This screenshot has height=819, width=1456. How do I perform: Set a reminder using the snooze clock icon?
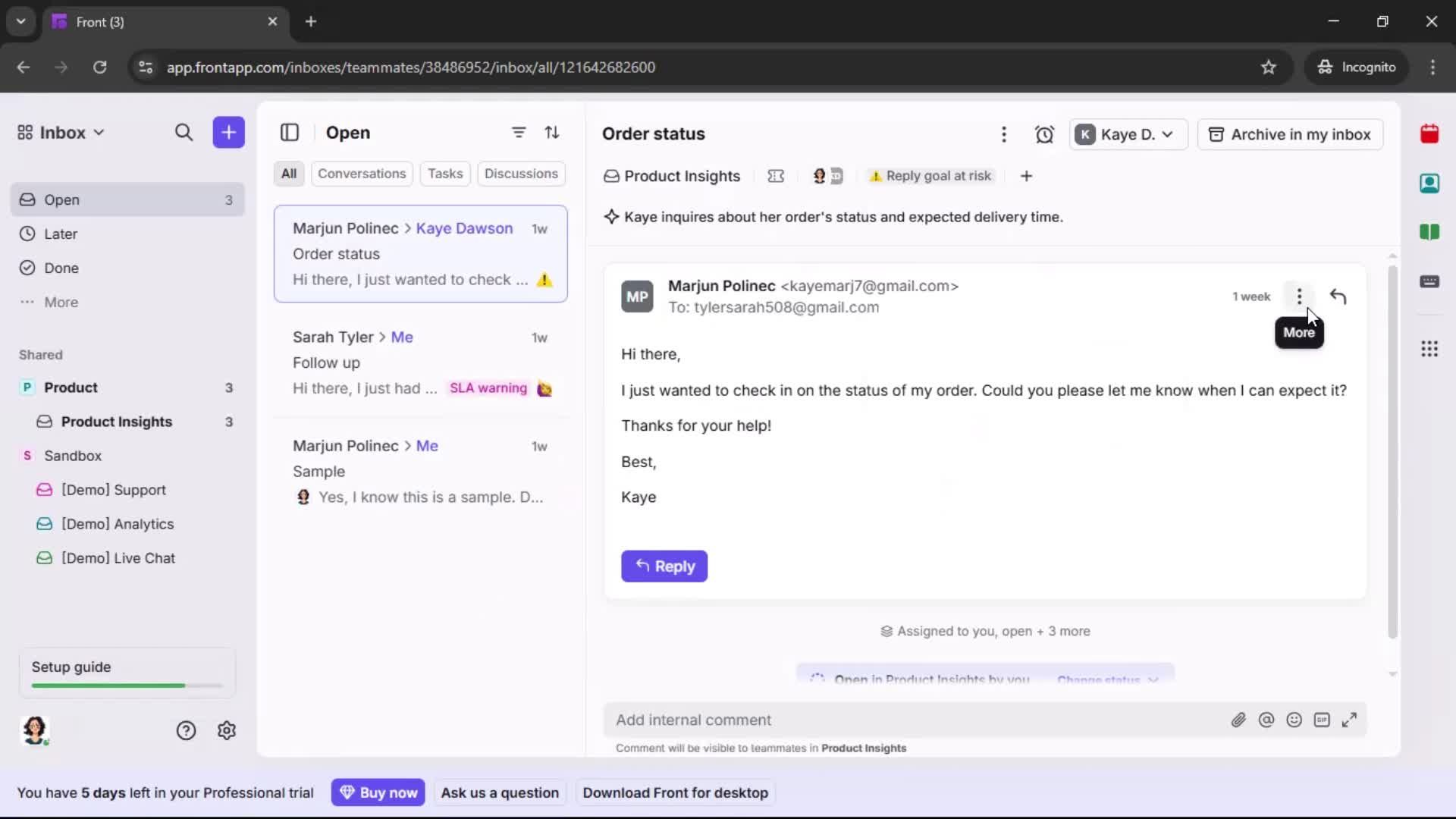click(1044, 134)
